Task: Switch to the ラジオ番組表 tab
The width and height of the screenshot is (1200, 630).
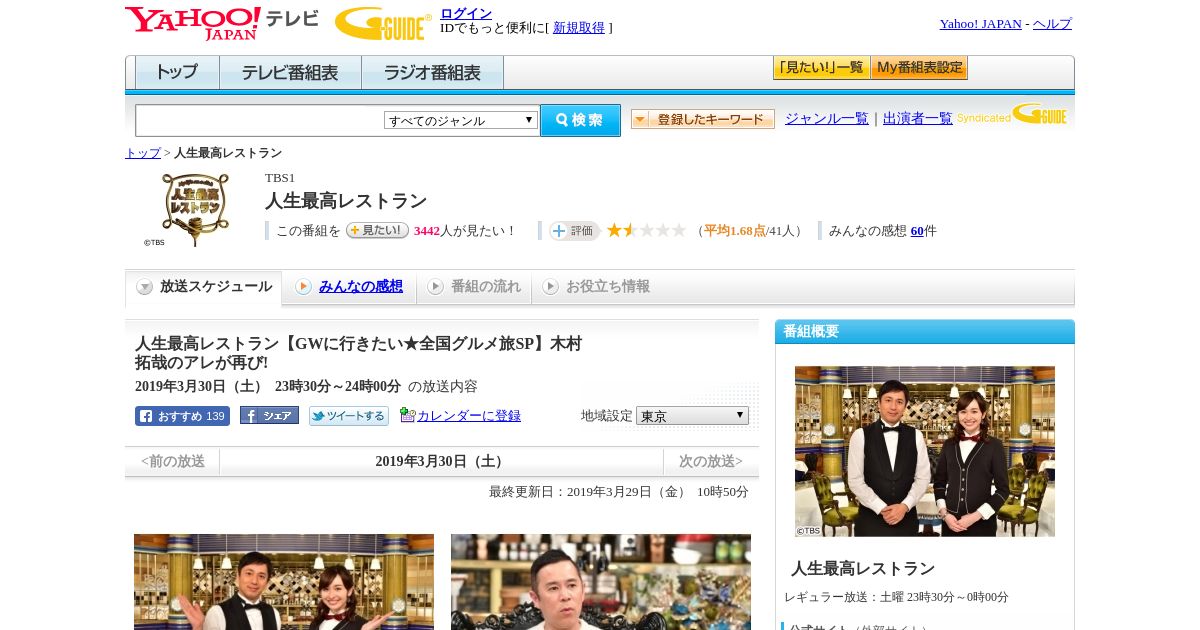Action: (x=432, y=73)
